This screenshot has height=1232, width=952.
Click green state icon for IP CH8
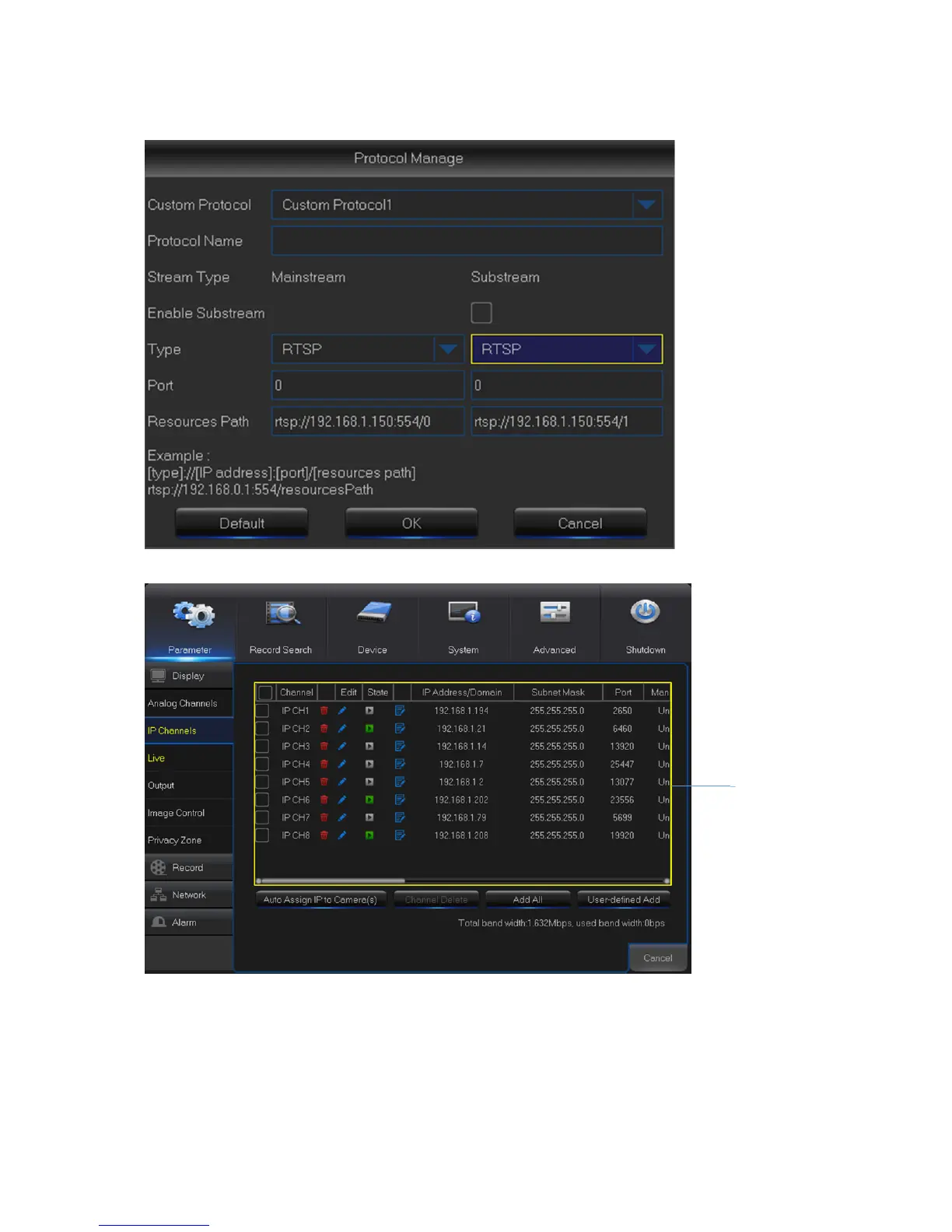click(369, 835)
